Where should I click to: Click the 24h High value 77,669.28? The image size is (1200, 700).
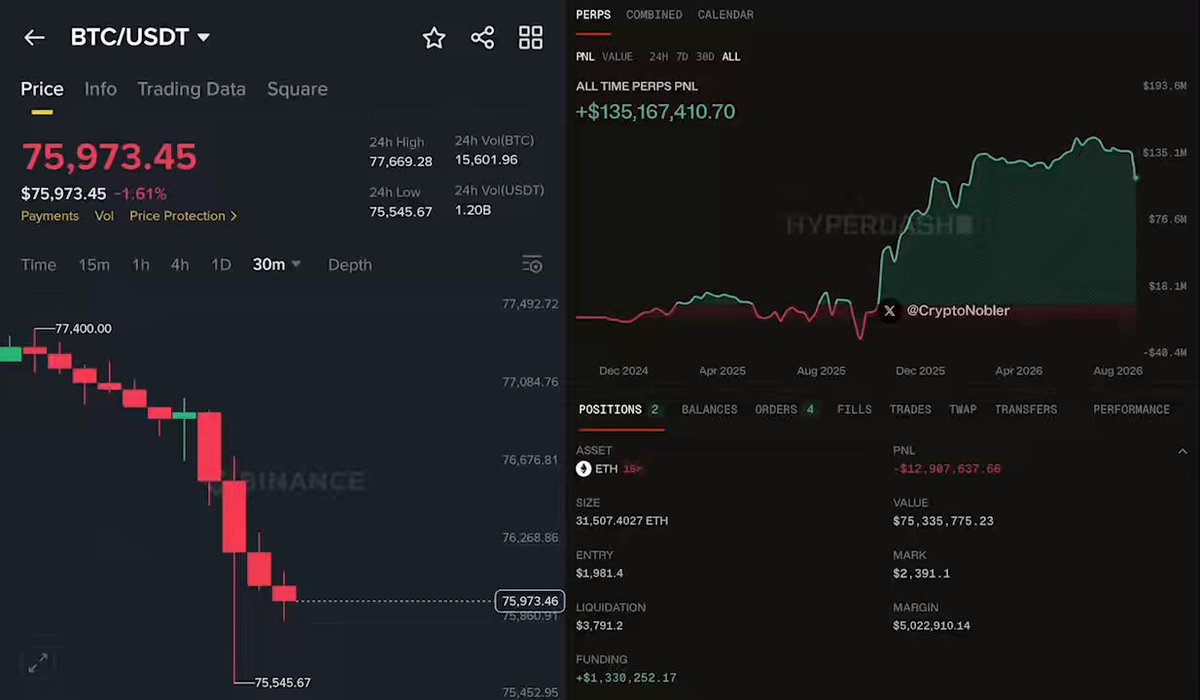[401, 161]
